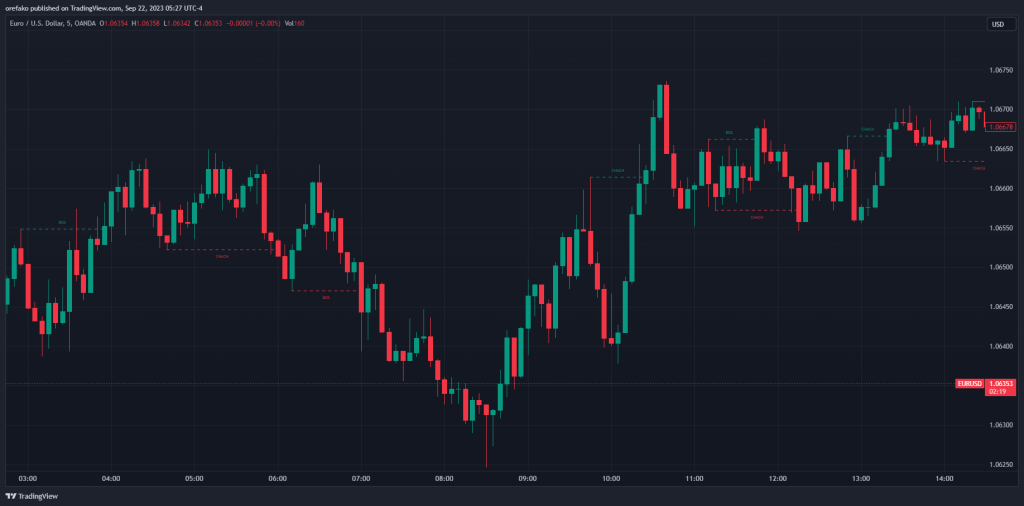Open the USD currency selector

998,24
